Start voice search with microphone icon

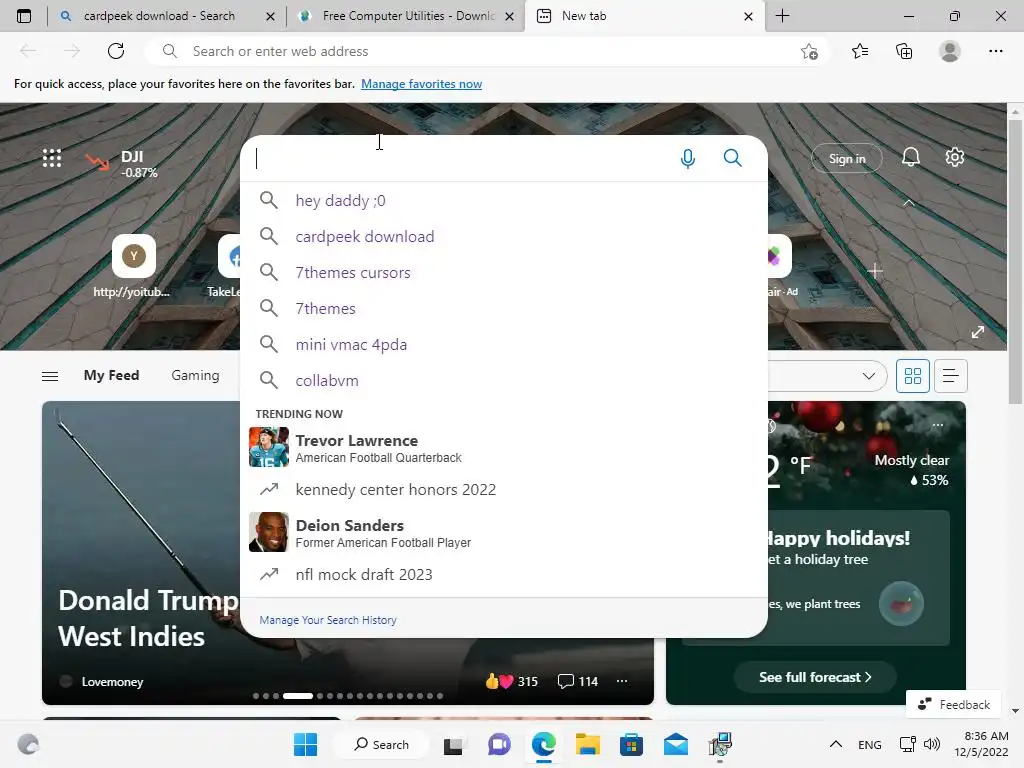point(688,158)
